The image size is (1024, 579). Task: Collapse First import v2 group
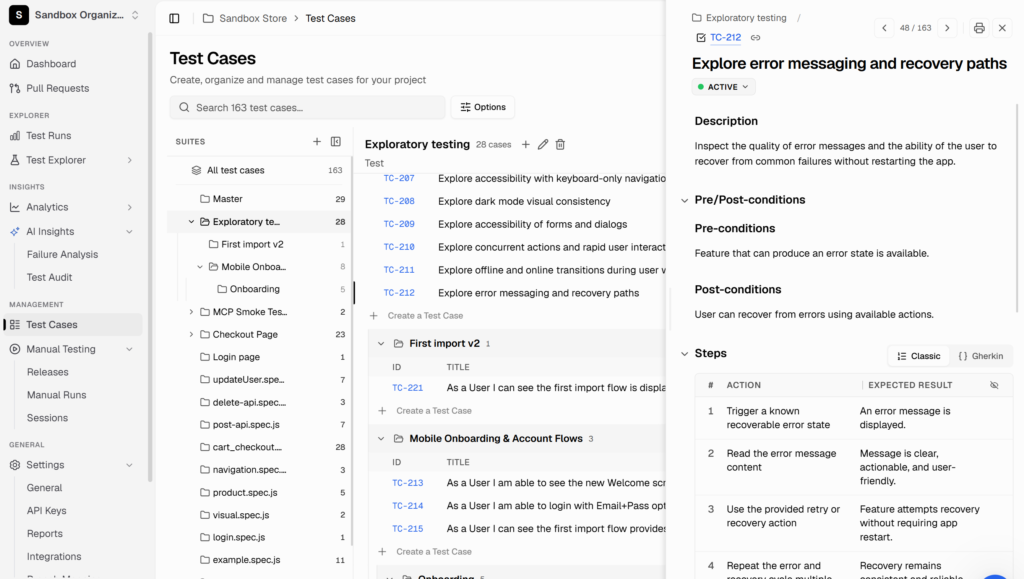[x=381, y=343]
